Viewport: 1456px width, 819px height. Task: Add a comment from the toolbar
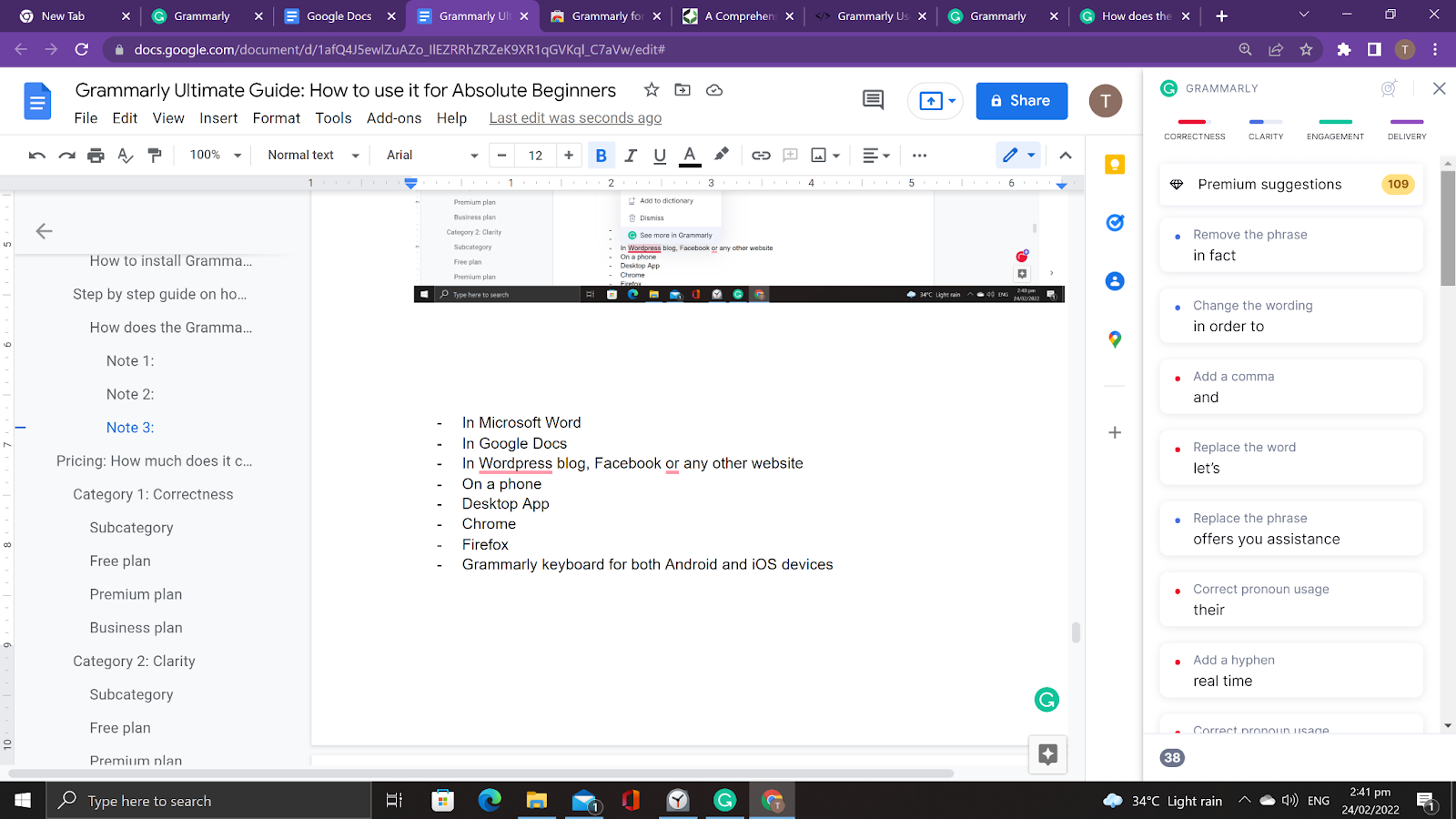tap(790, 156)
